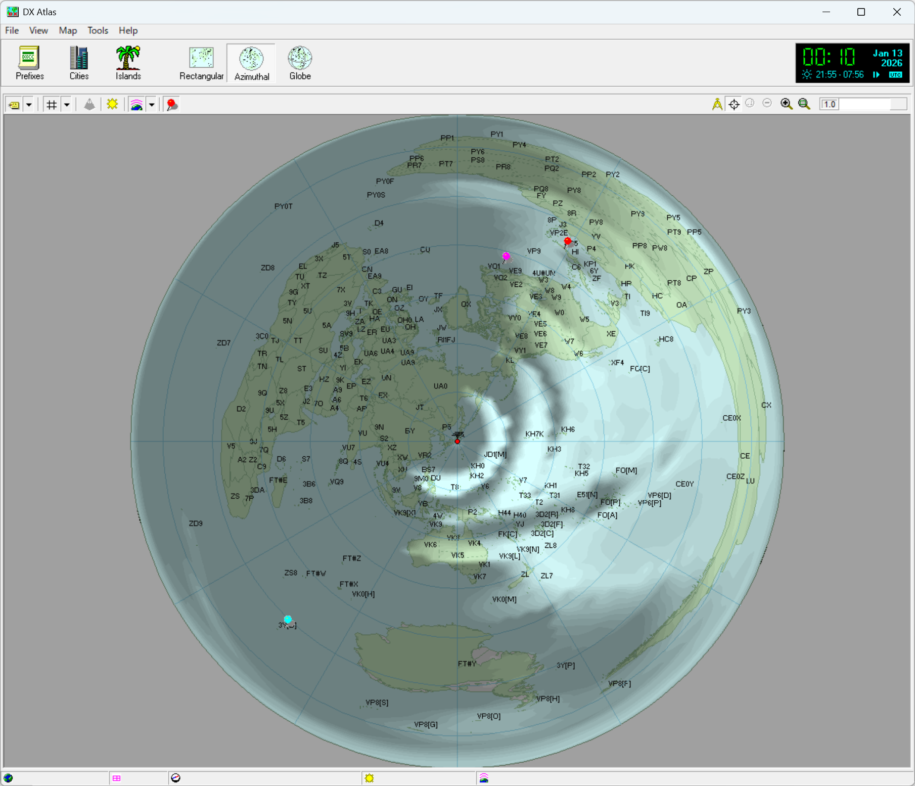
Task: Expand the ionosphere map dropdown arrow
Action: coord(151,104)
